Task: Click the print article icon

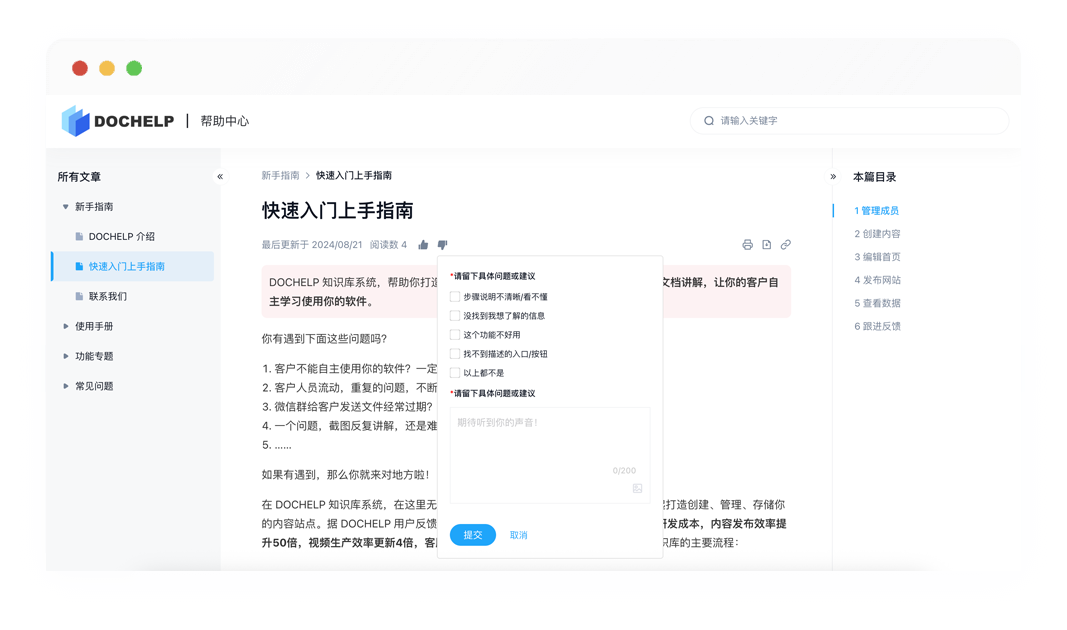Action: pyautogui.click(x=747, y=245)
